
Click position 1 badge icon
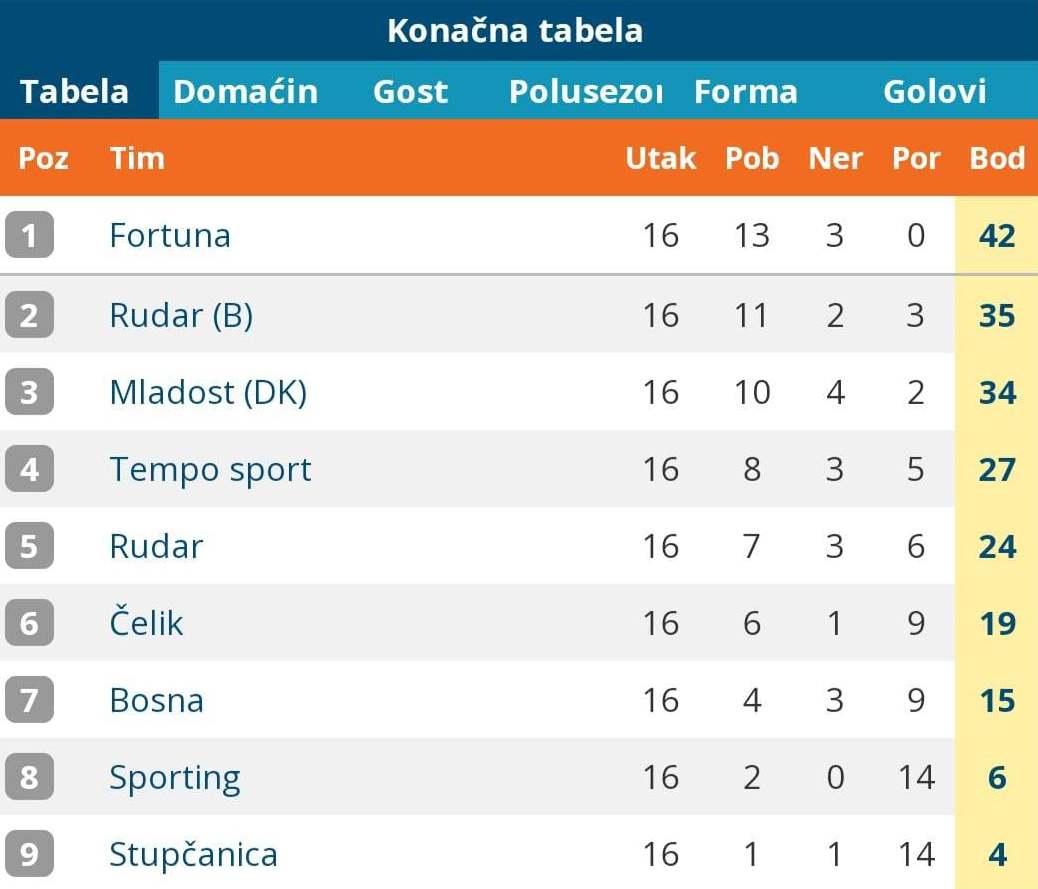coord(29,236)
